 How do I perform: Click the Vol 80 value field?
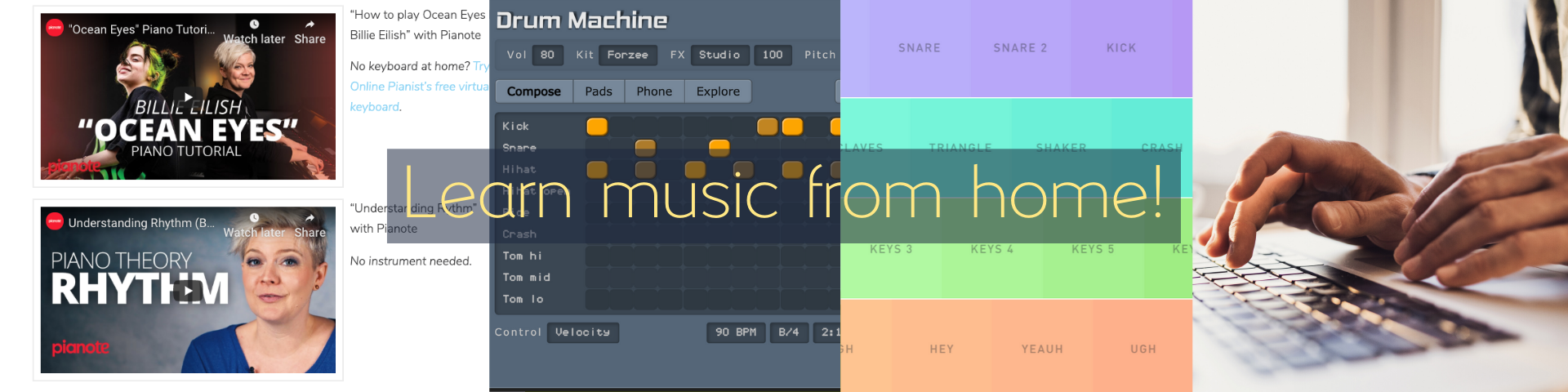click(x=547, y=55)
